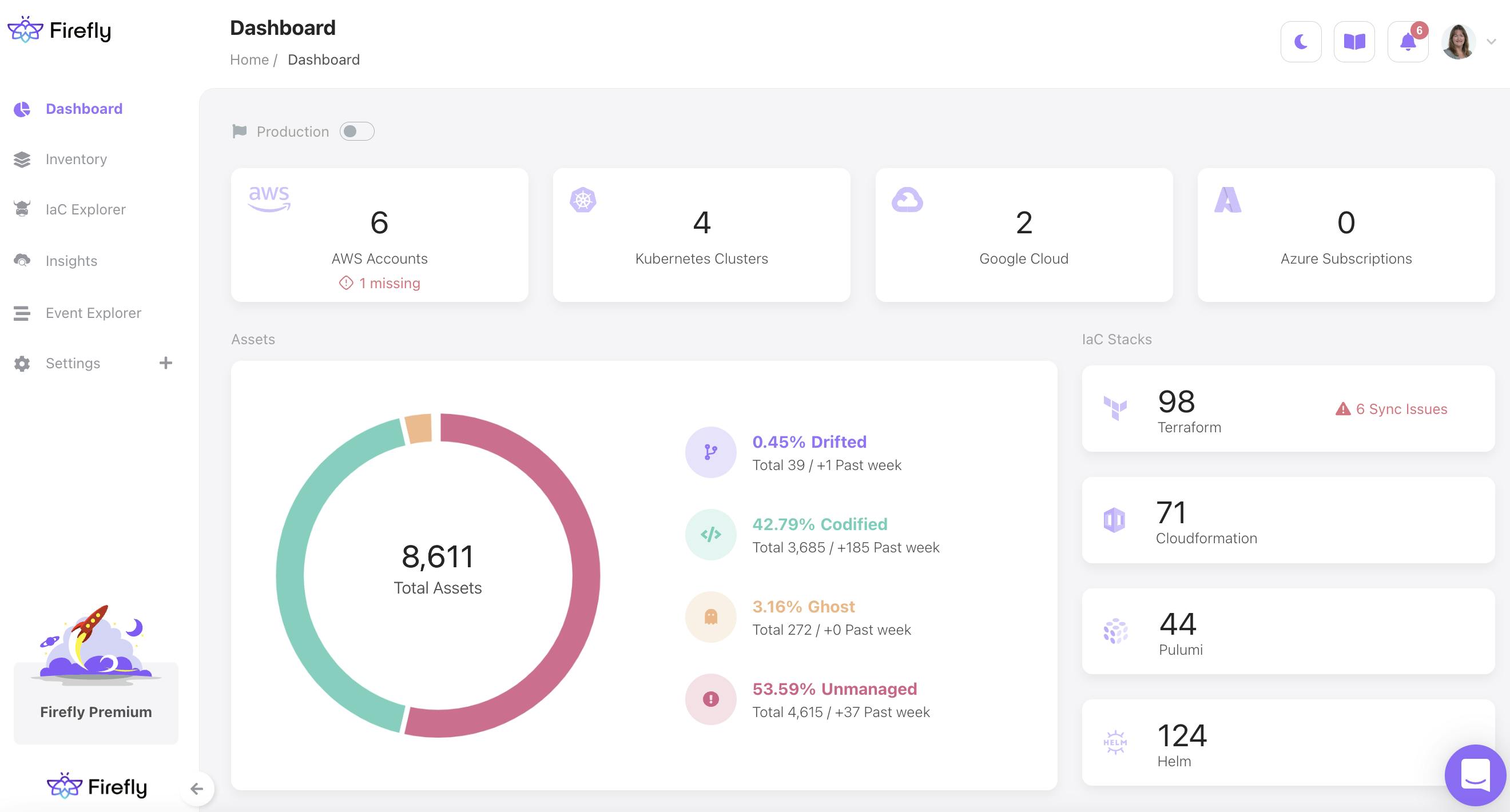Screen dimensions: 1510x812
Task: Open the Inventory section
Action: coord(76,159)
